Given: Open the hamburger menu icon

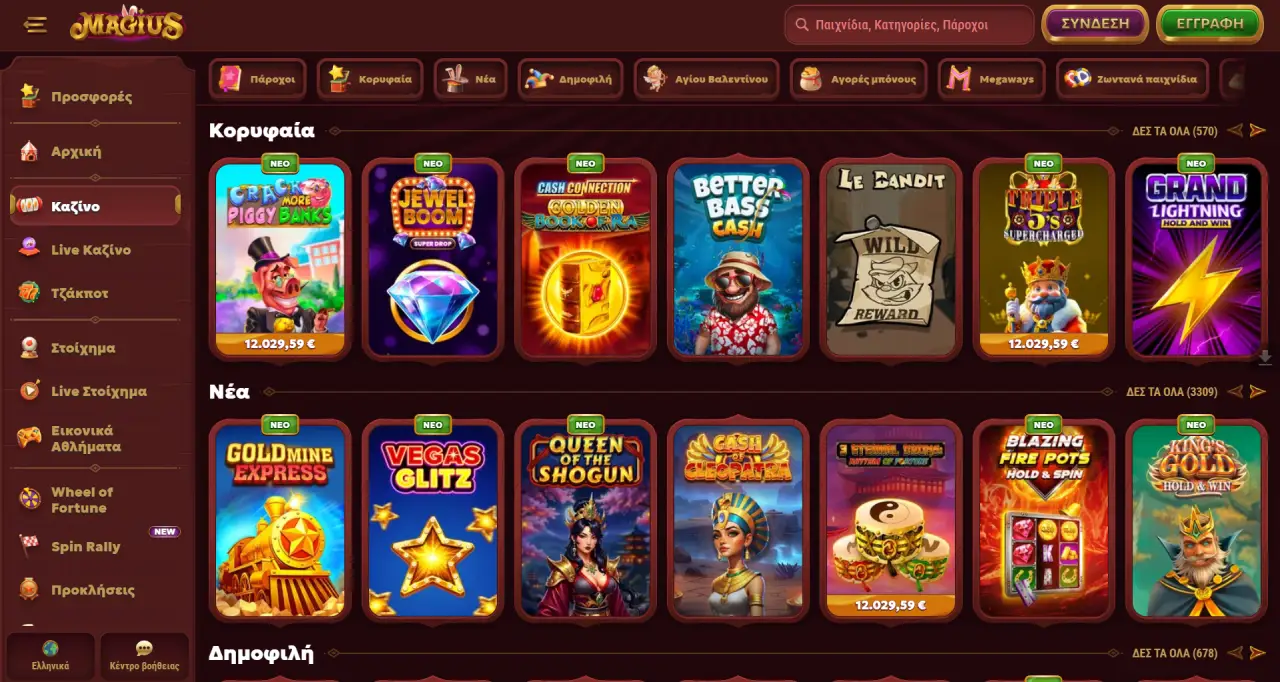Looking at the screenshot, I should [x=36, y=25].
